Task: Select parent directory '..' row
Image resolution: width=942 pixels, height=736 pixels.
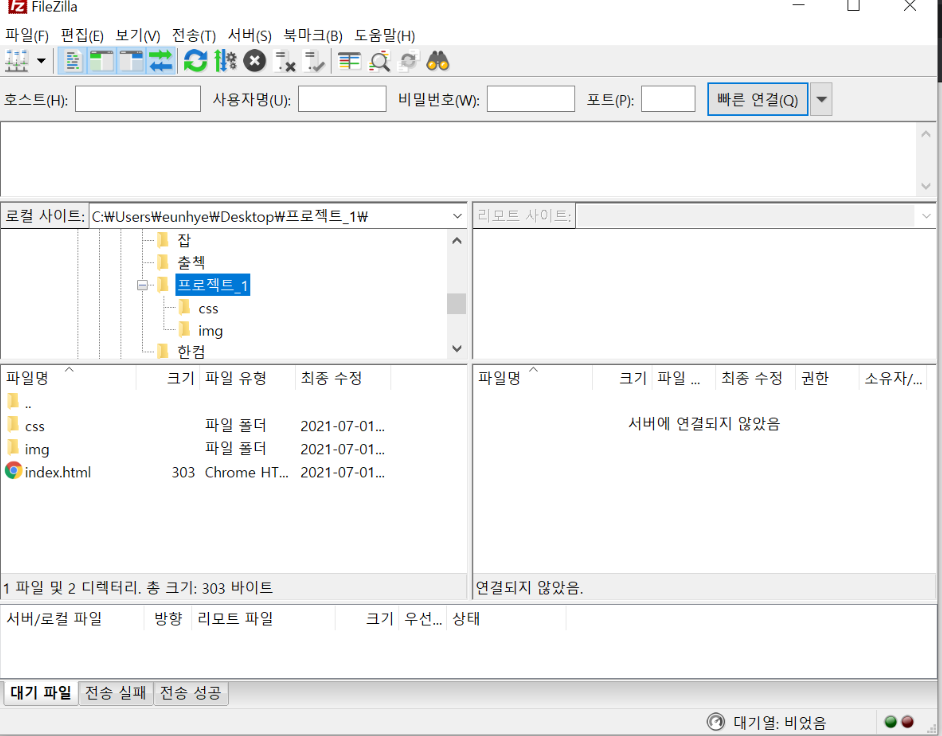Action: click(195, 403)
